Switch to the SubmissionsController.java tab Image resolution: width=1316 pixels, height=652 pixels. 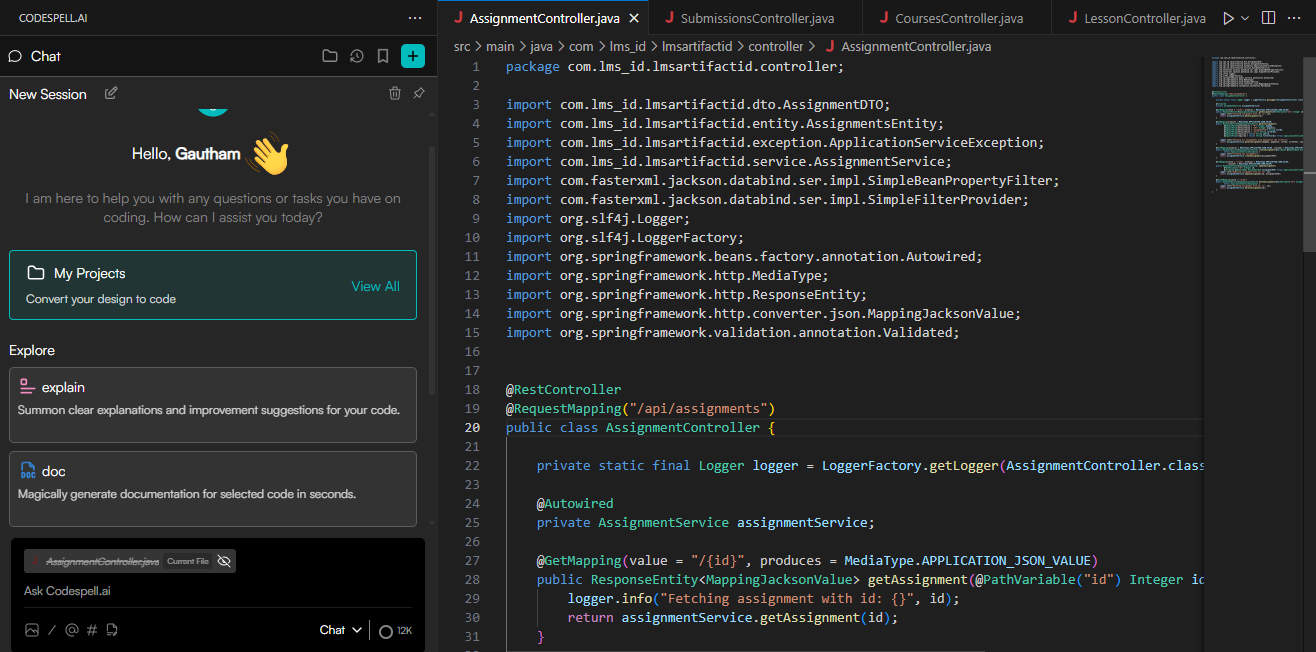[x=756, y=18]
